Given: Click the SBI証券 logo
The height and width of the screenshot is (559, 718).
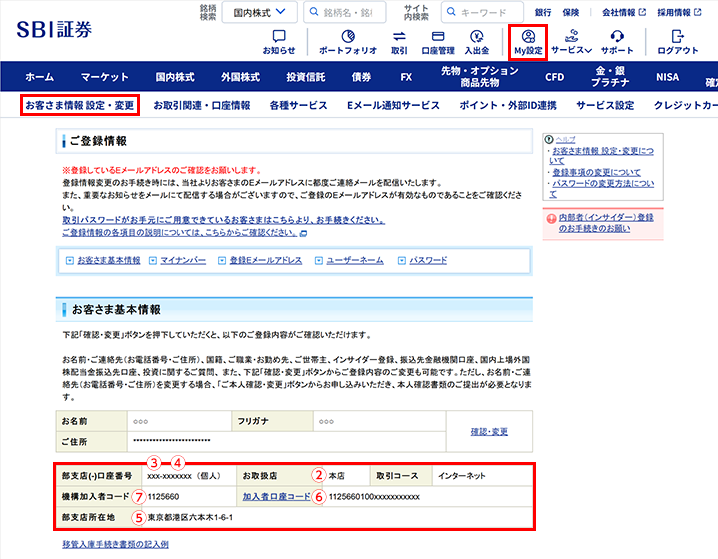Looking at the screenshot, I should coord(54,30).
